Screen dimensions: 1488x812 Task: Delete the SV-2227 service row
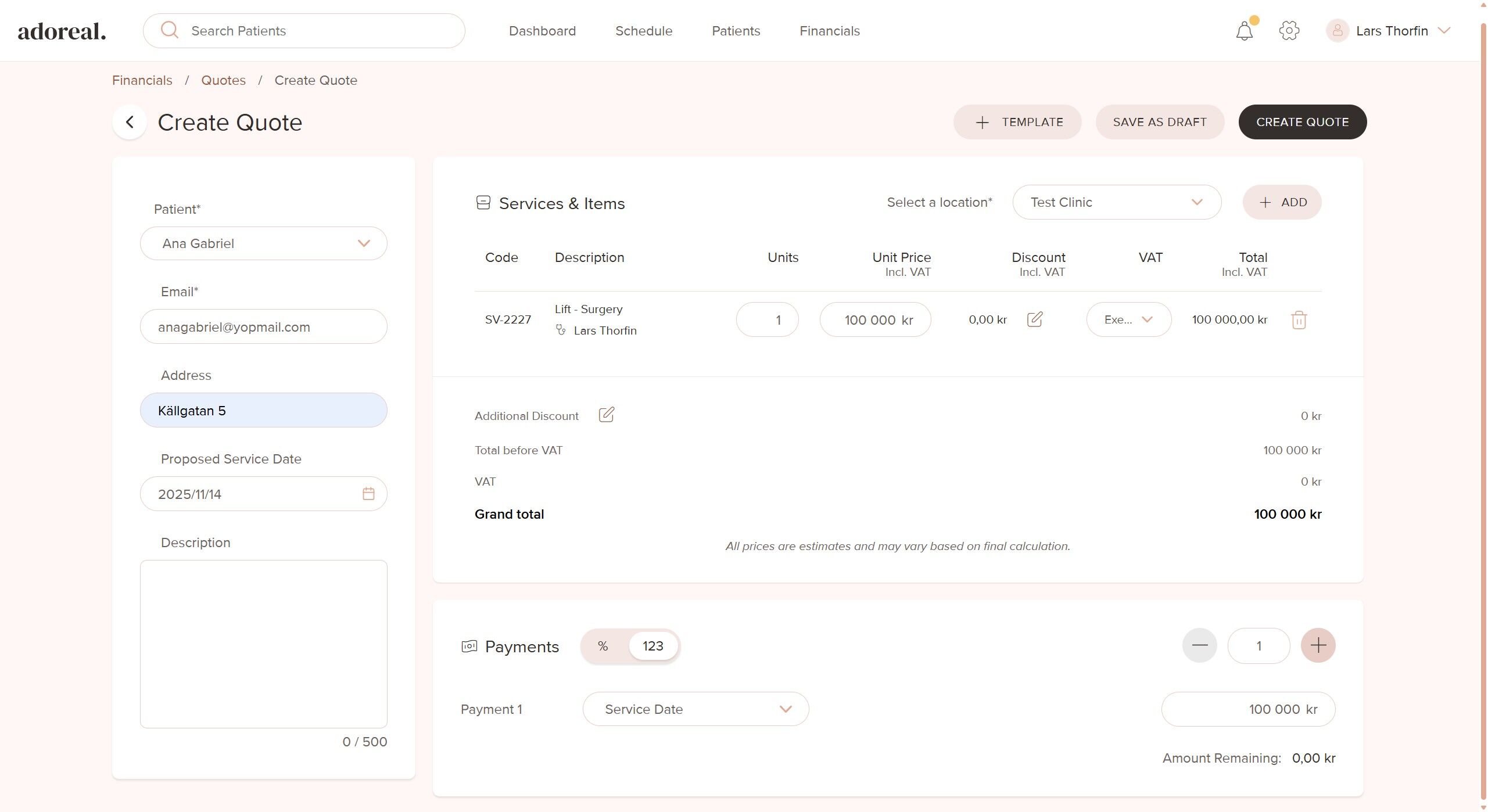(x=1299, y=320)
